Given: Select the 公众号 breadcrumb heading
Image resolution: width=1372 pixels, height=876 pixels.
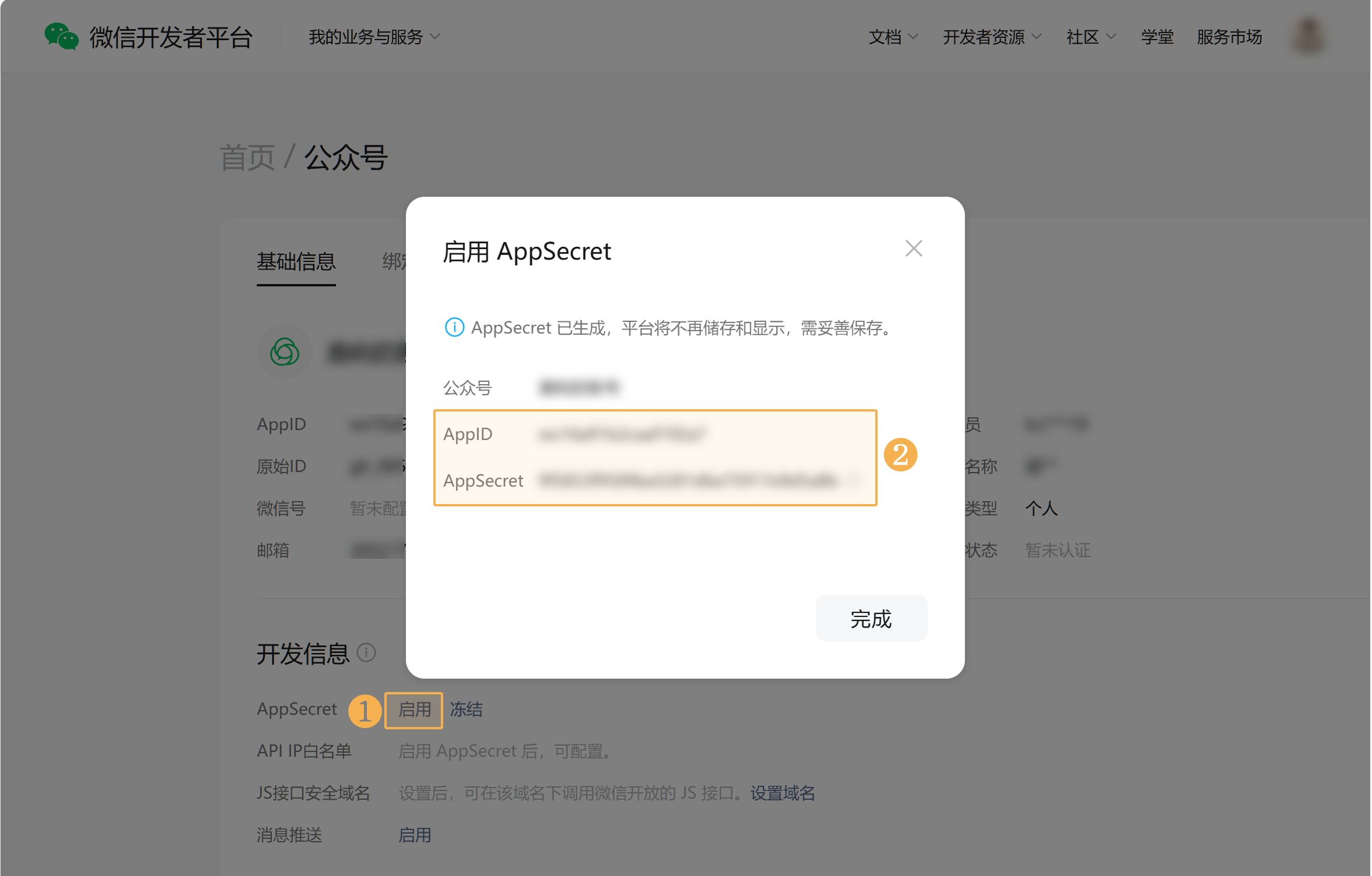Looking at the screenshot, I should (x=346, y=158).
